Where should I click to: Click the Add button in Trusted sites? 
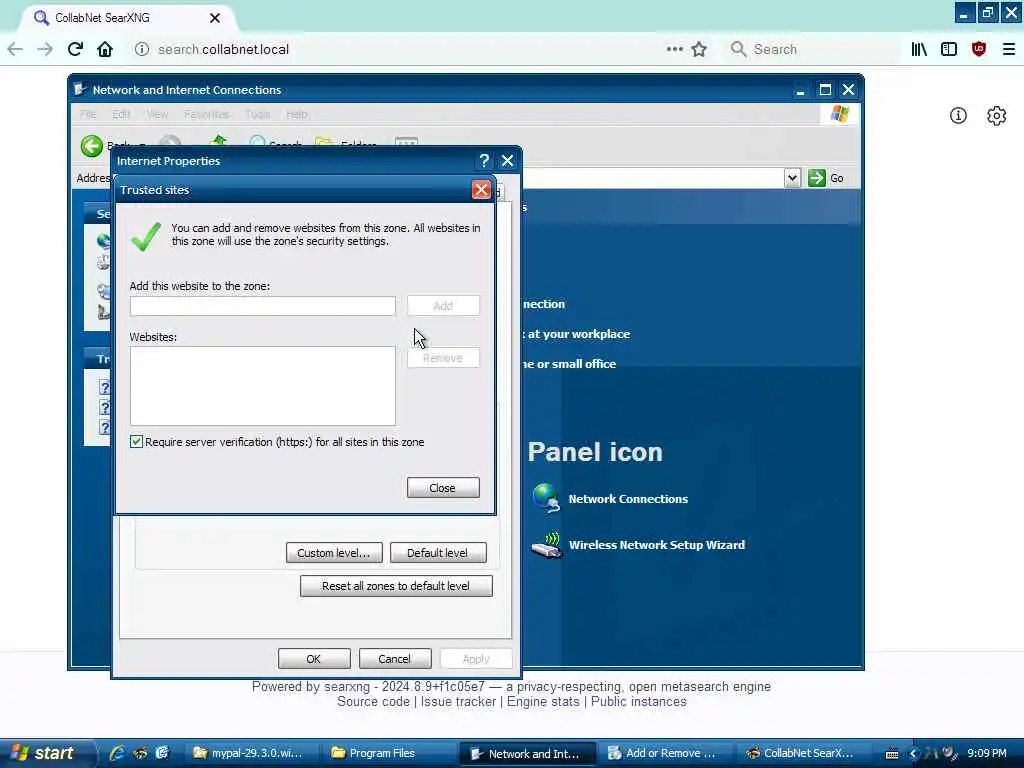pos(443,306)
